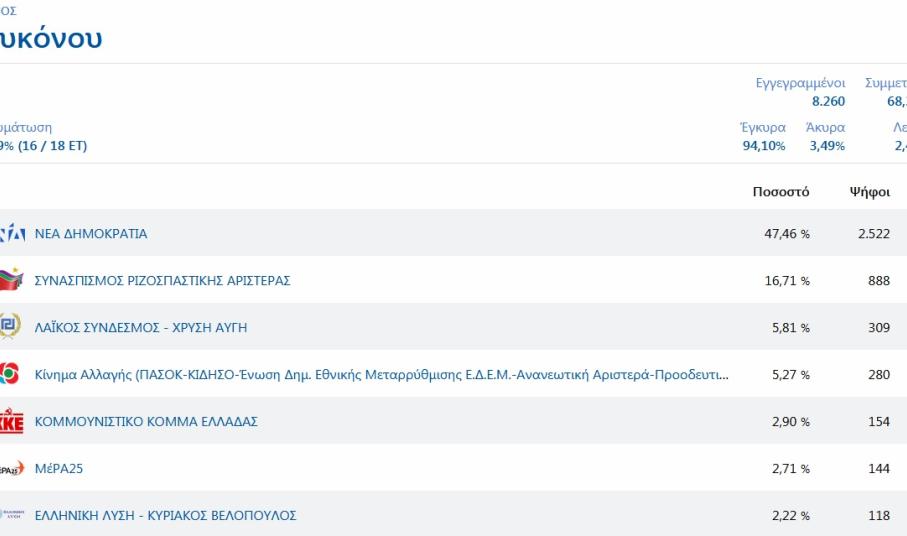Select ΛΑΪΚΟΣ ΣΥΝΔΕΣΜΟΣ - ΧΡΥΣΗ ΑΥΓΗ
This screenshot has width=907, height=536.
click(x=140, y=328)
